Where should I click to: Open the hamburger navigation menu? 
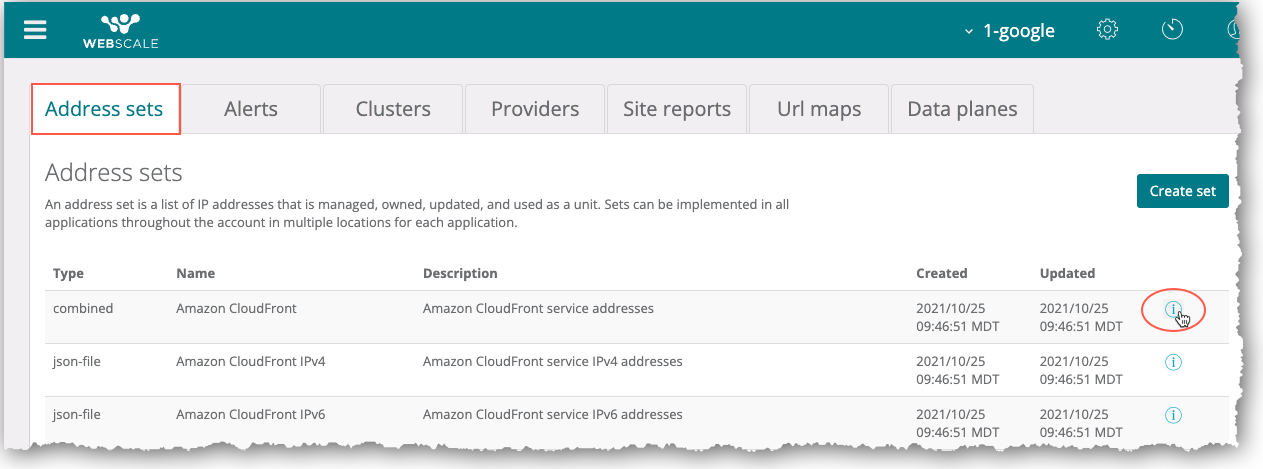pos(35,29)
